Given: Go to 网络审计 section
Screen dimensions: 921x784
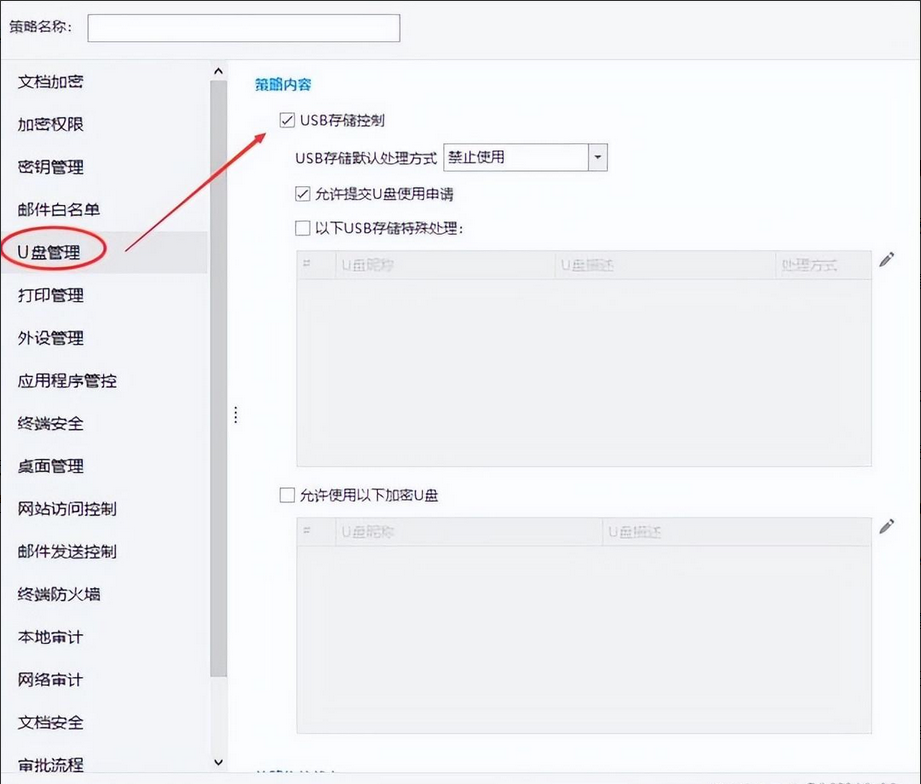Looking at the screenshot, I should point(51,680).
